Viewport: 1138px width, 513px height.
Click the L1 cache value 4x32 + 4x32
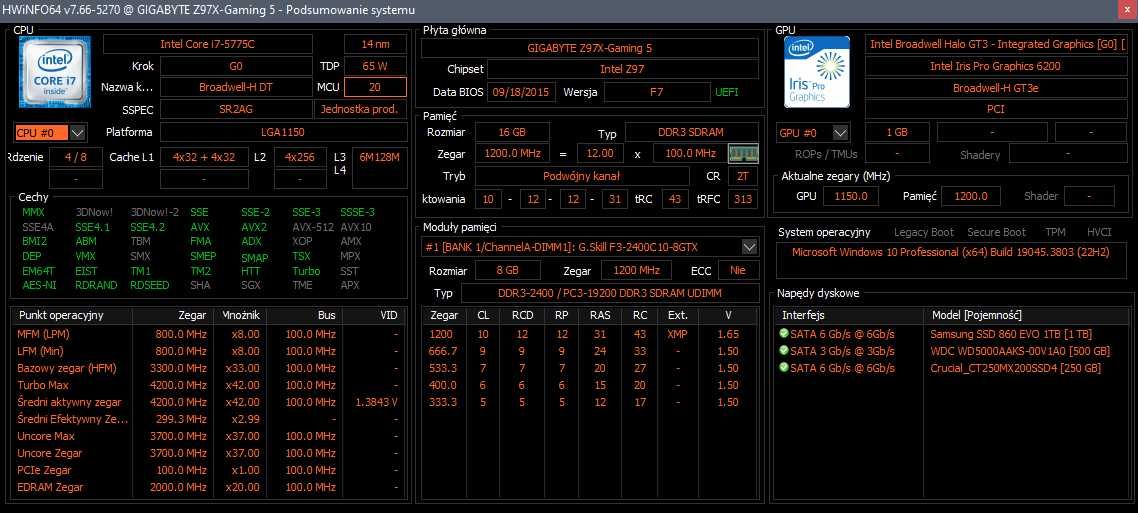click(x=203, y=157)
